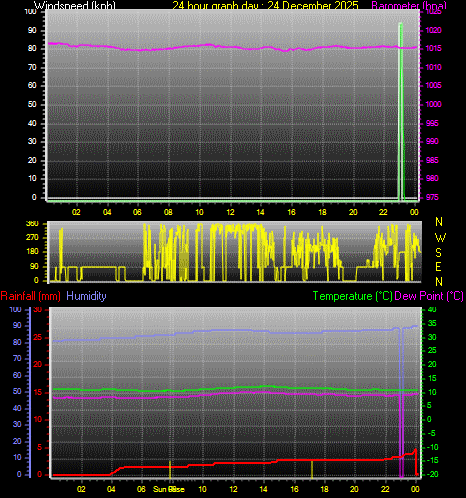
Task: Click "90" on the blue humidity axis
Action: 17,325
